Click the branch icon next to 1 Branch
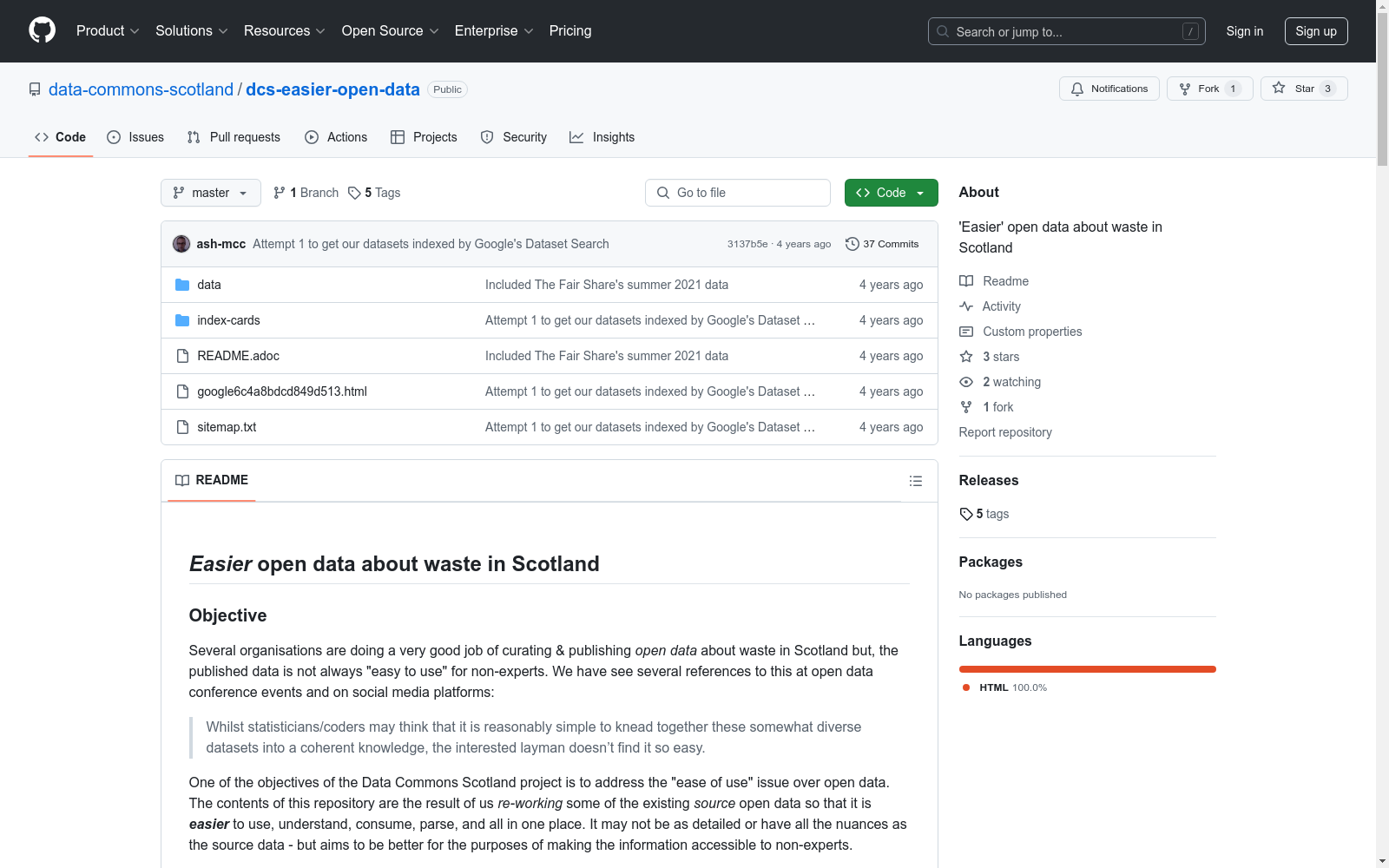This screenshot has width=1389, height=868. (280, 193)
